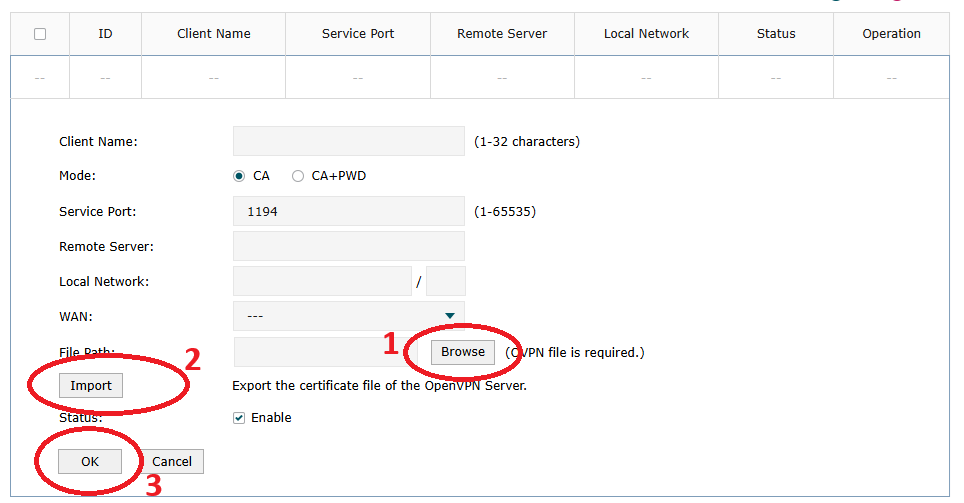Select the CA+PWD mode radio button

pos(298,176)
